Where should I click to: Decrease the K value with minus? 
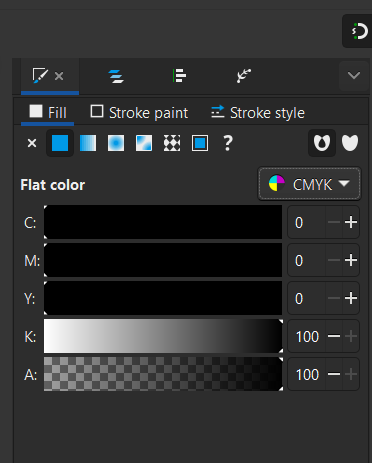(x=334, y=336)
